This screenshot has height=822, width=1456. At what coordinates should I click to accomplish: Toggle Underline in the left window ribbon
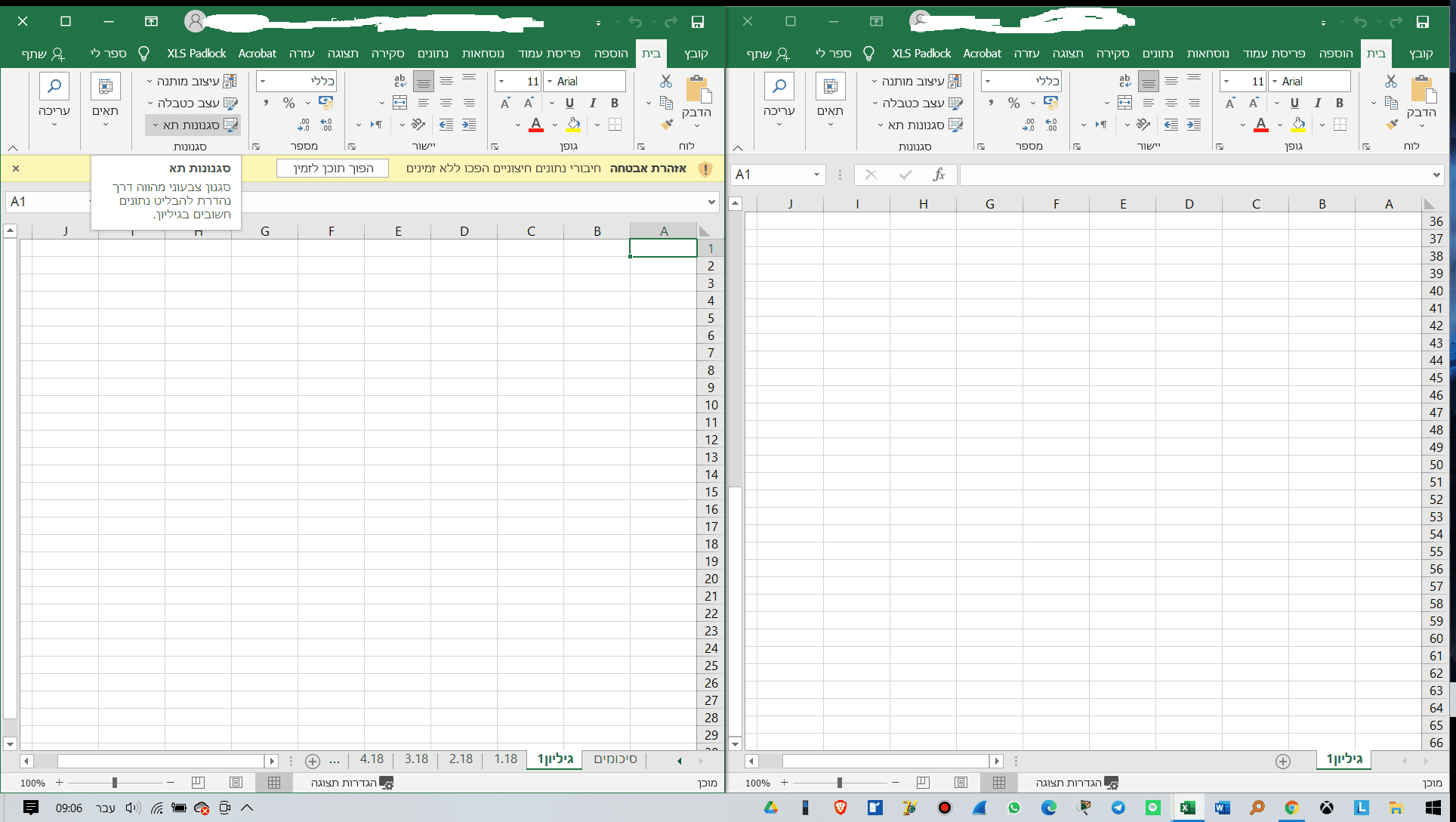(569, 104)
